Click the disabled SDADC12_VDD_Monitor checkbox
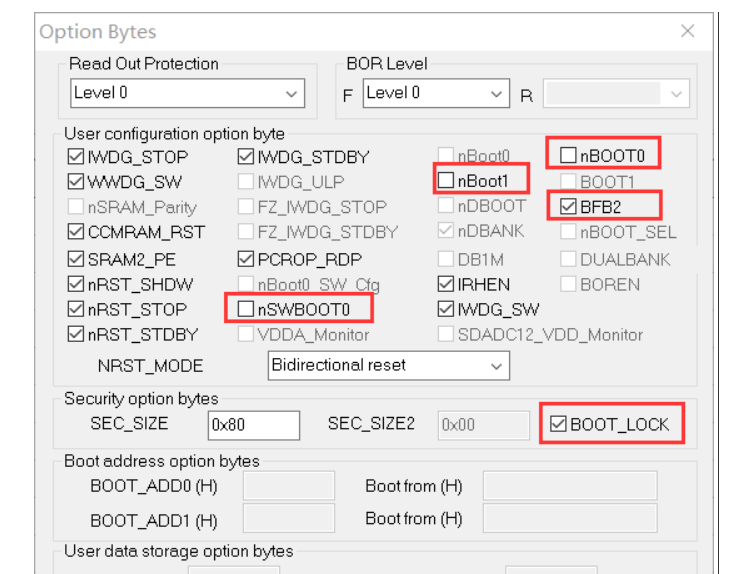Image resolution: width=750 pixels, height=574 pixels. (445, 334)
